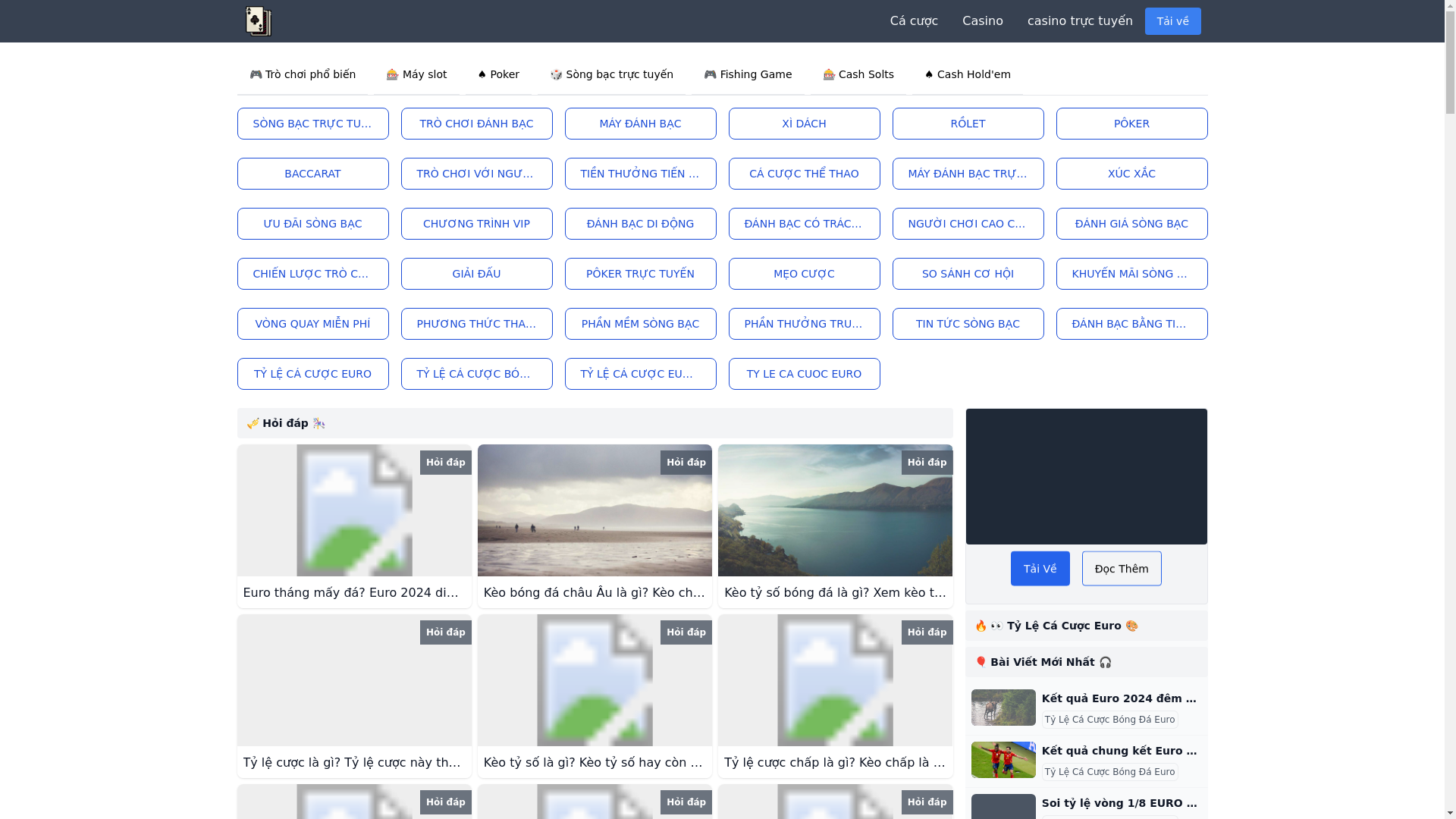Open XÌ DÁCH category

805,124
